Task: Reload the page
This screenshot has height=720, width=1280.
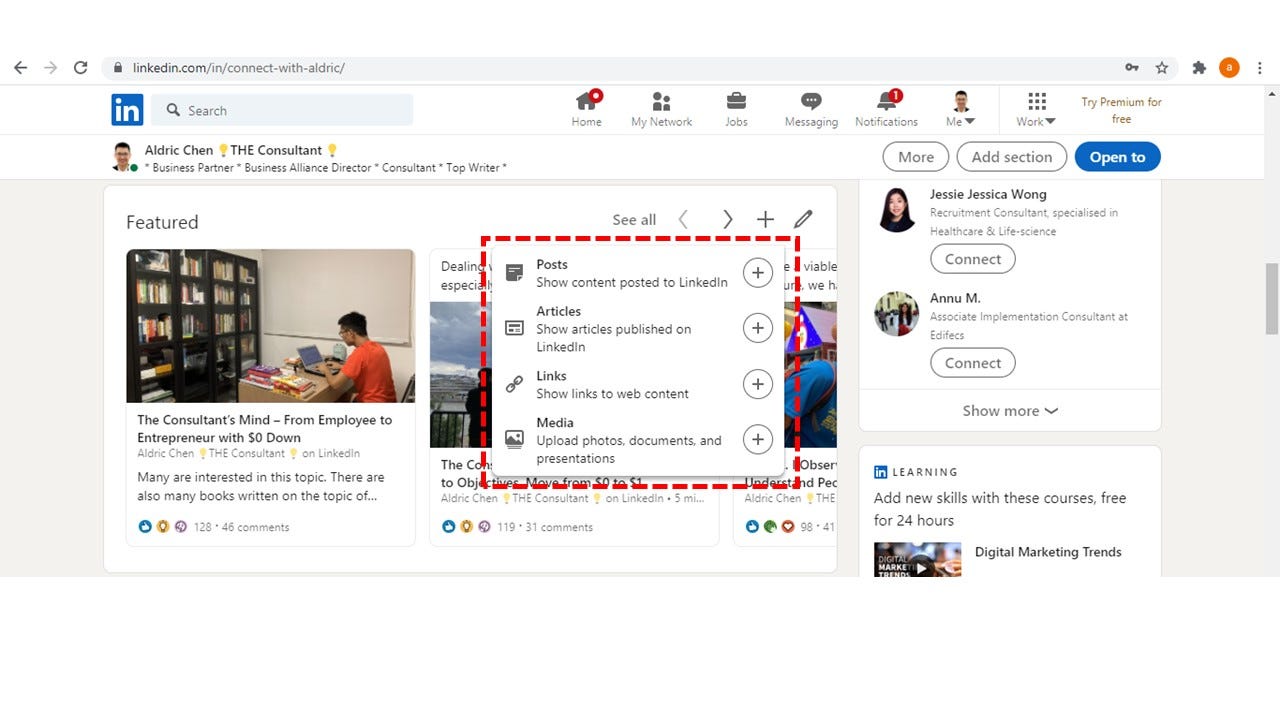Action: coord(80,68)
